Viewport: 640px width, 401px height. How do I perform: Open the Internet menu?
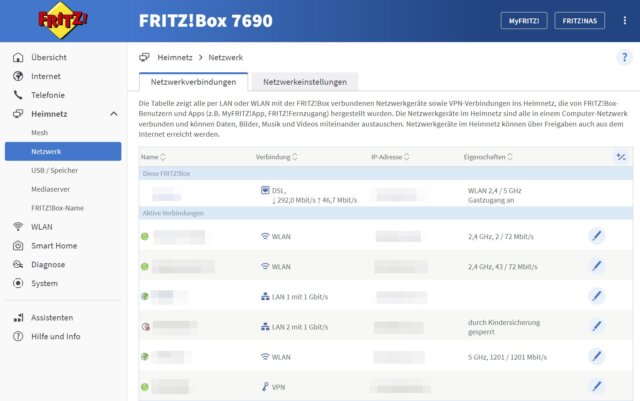coord(46,76)
